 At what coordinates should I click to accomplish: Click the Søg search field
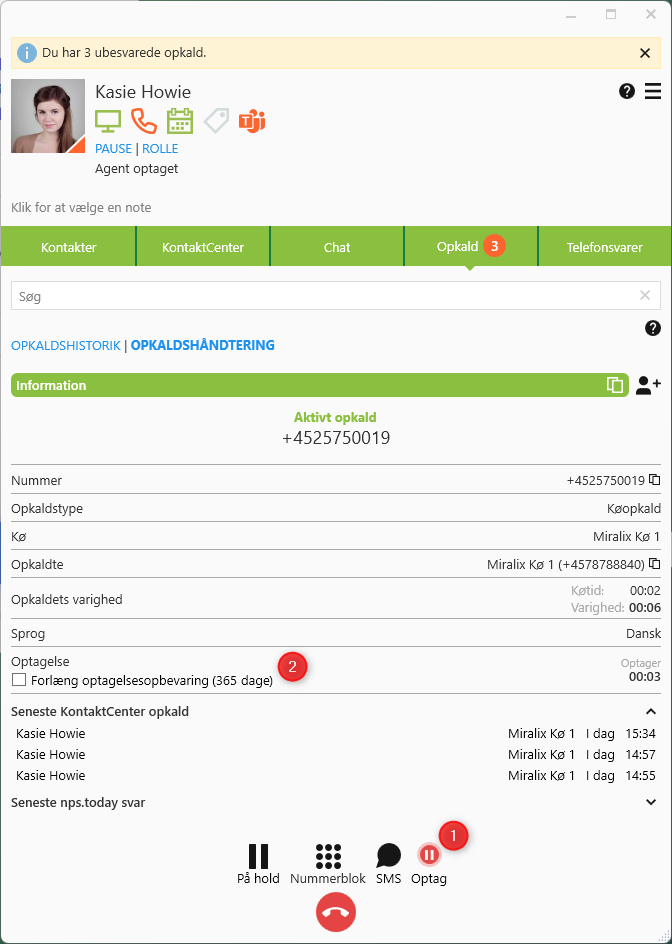336,296
